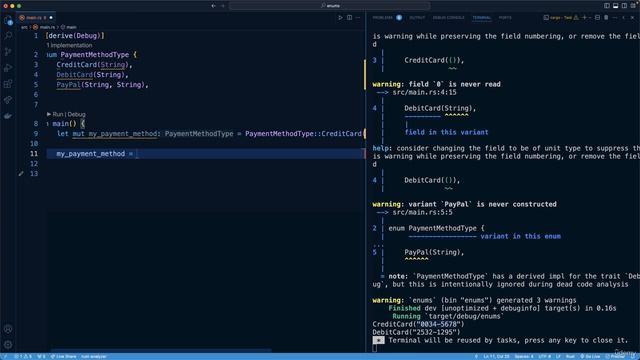Create a new terminal with plus icon

tap(584, 18)
